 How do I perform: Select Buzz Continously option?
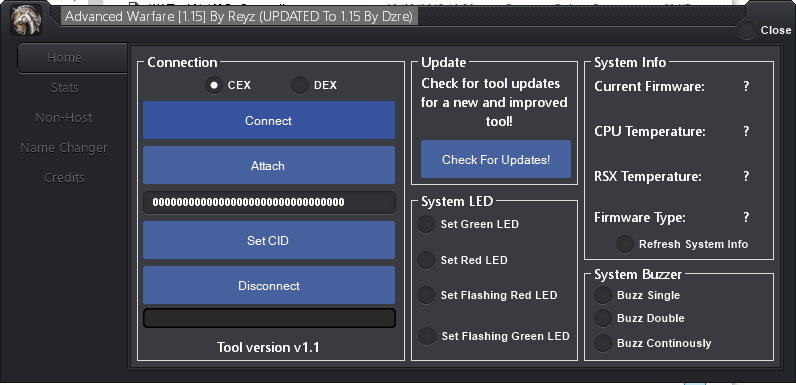pyautogui.click(x=603, y=343)
